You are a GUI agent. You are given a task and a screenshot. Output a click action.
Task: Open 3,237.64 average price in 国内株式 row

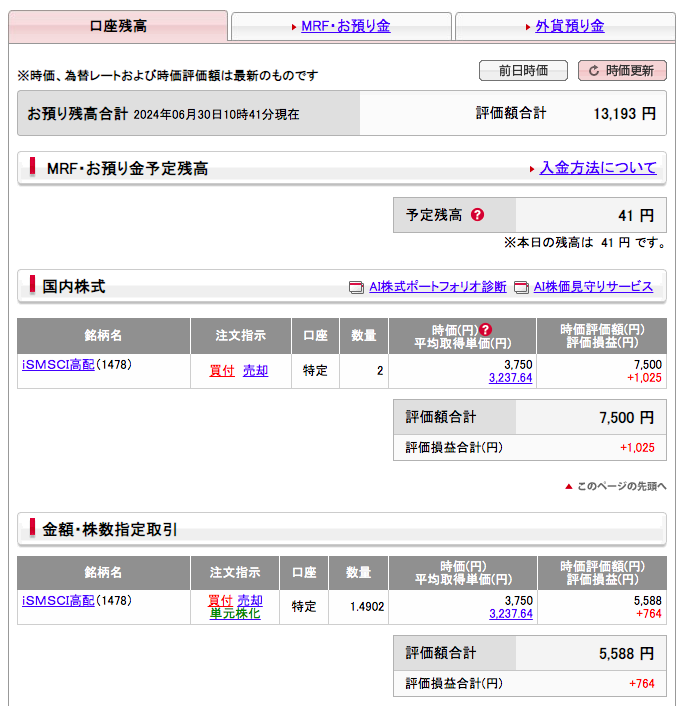coord(511,378)
